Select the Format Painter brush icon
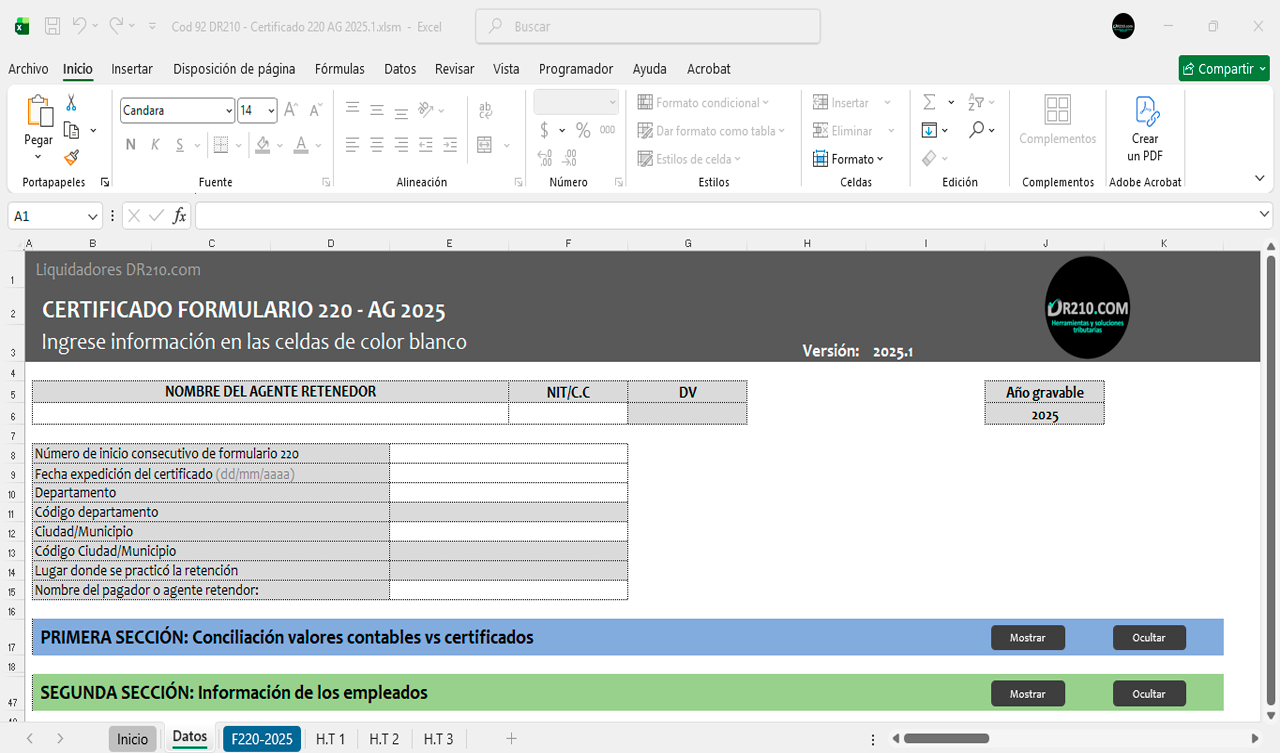The width and height of the screenshot is (1280, 753). (71, 157)
